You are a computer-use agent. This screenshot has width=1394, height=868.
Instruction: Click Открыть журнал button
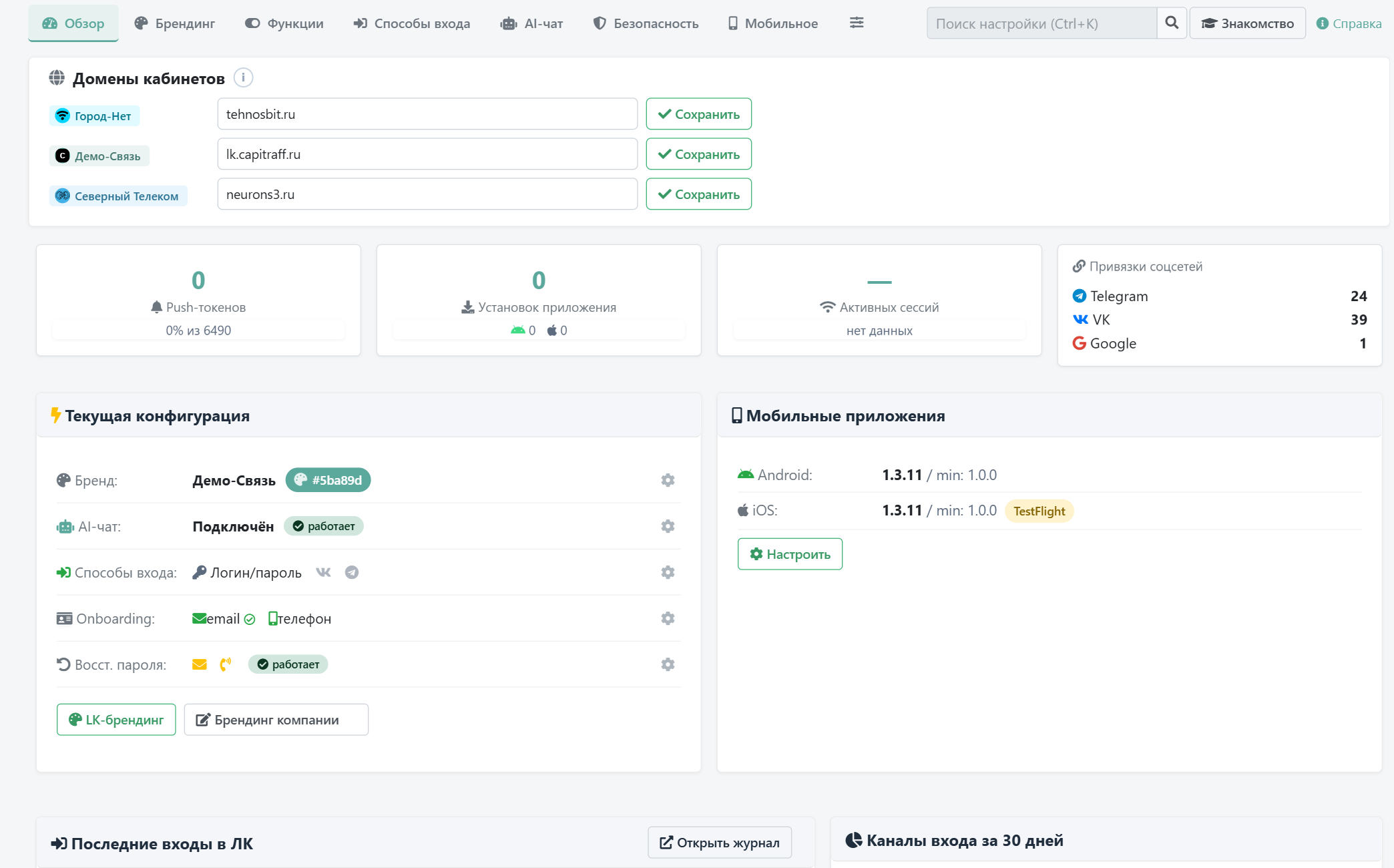720,843
